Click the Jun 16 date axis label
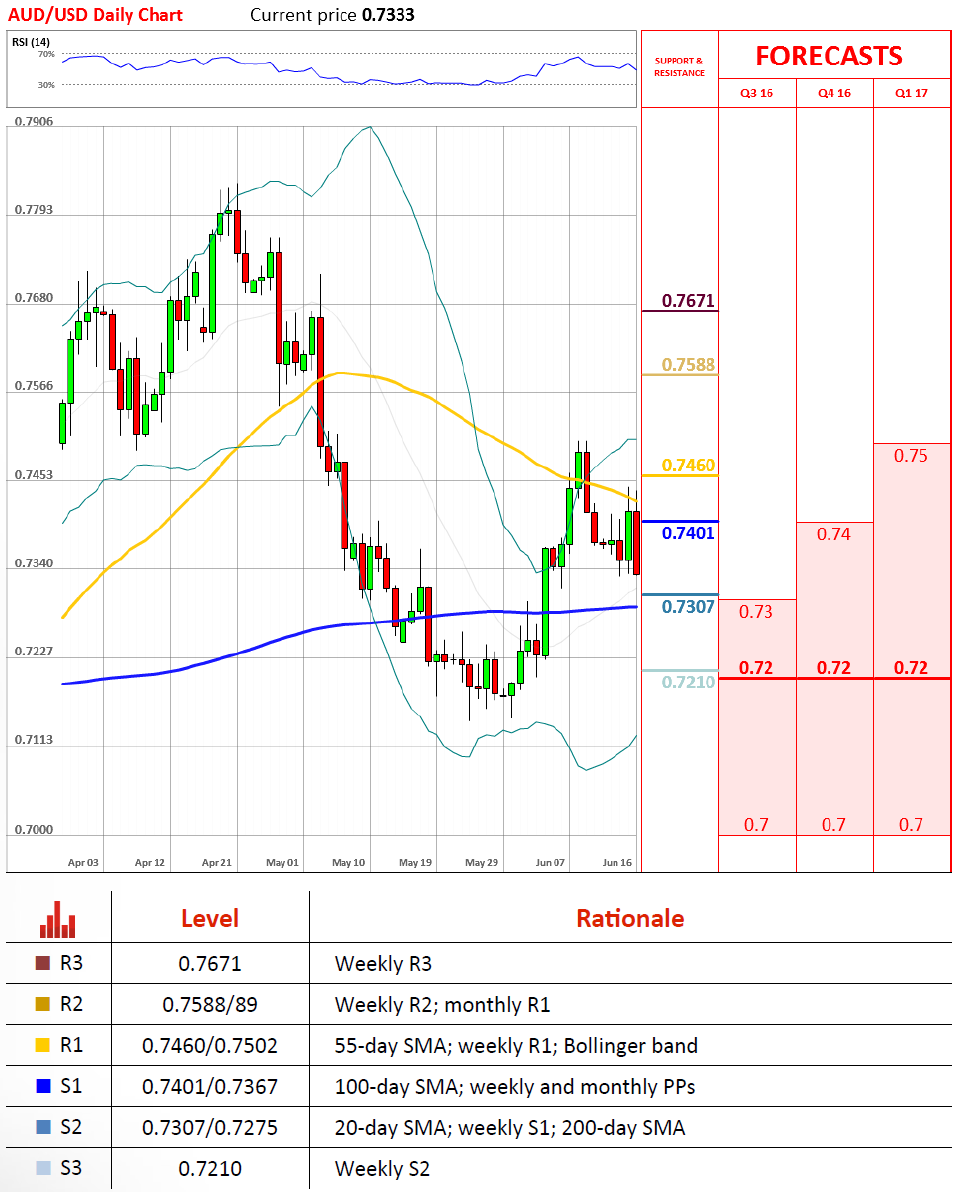The height and width of the screenshot is (1192, 953). tap(617, 862)
